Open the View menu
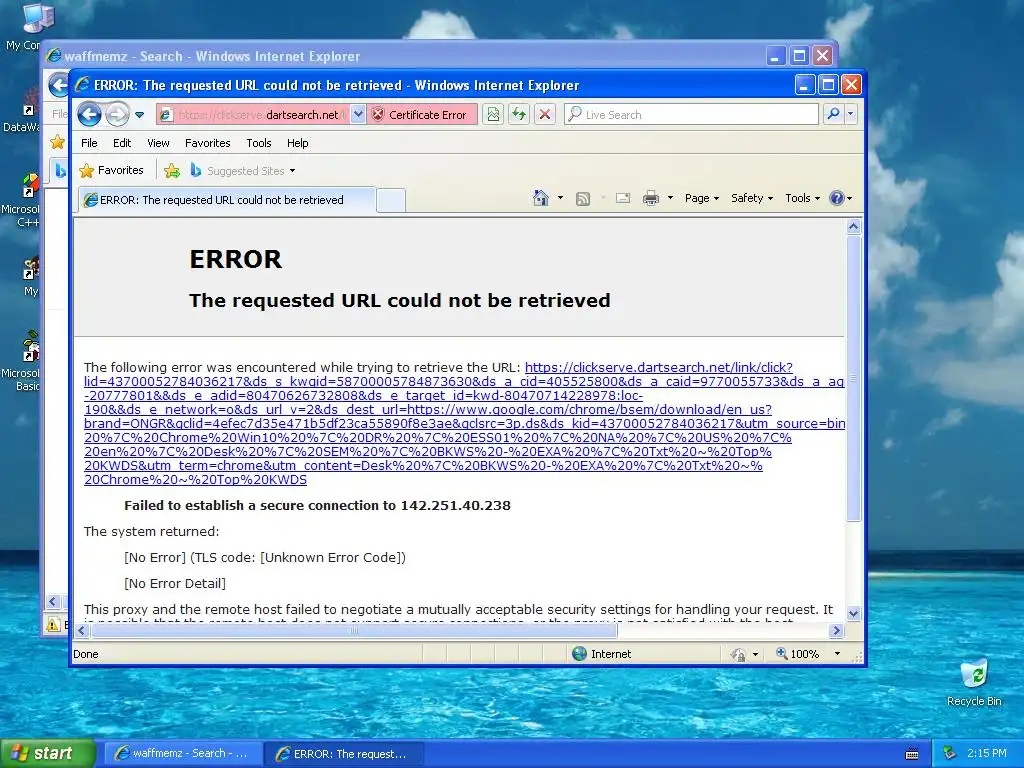Screen dimensions: 1024x768 [158, 143]
